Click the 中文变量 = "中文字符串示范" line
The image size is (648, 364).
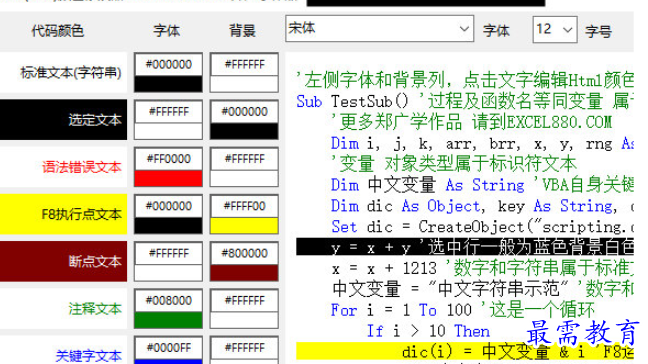[x=482, y=289]
